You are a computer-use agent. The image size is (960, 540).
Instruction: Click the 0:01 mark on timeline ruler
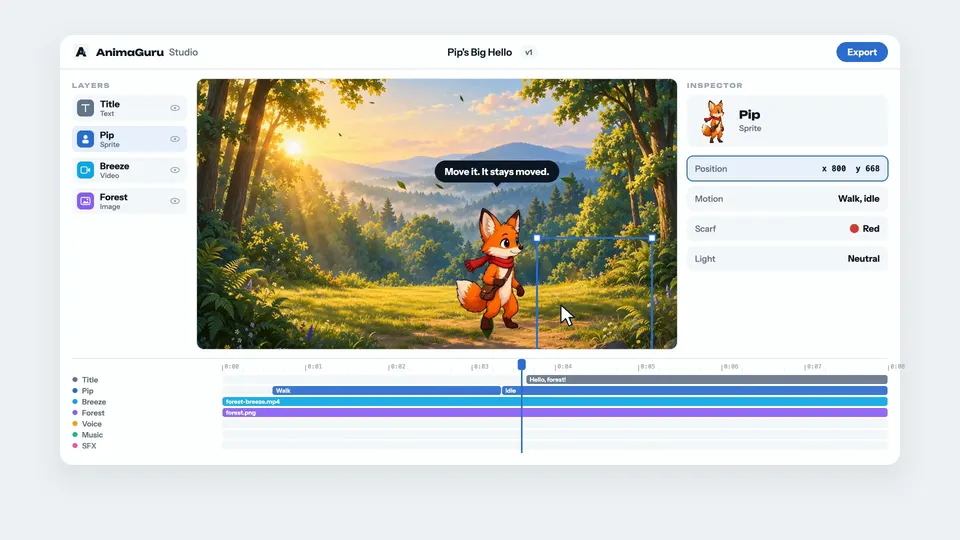(x=313, y=366)
